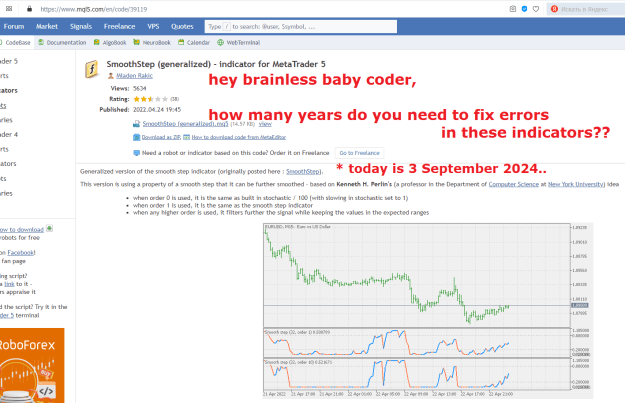Focus the site search field
Viewport: 625px width, 403px height.
pos(301,27)
